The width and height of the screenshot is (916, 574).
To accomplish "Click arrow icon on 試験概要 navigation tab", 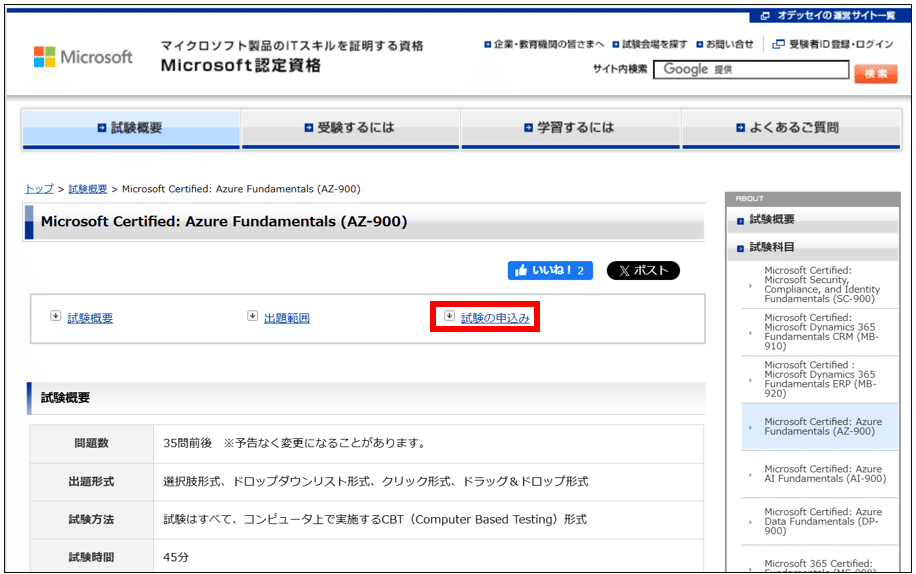I will (102, 128).
